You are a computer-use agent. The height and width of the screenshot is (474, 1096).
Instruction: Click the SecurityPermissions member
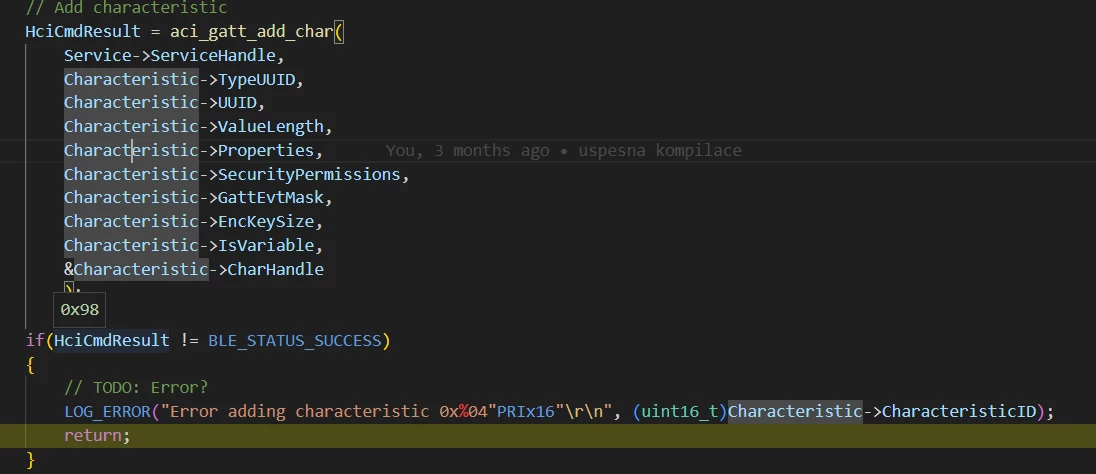tap(310, 174)
